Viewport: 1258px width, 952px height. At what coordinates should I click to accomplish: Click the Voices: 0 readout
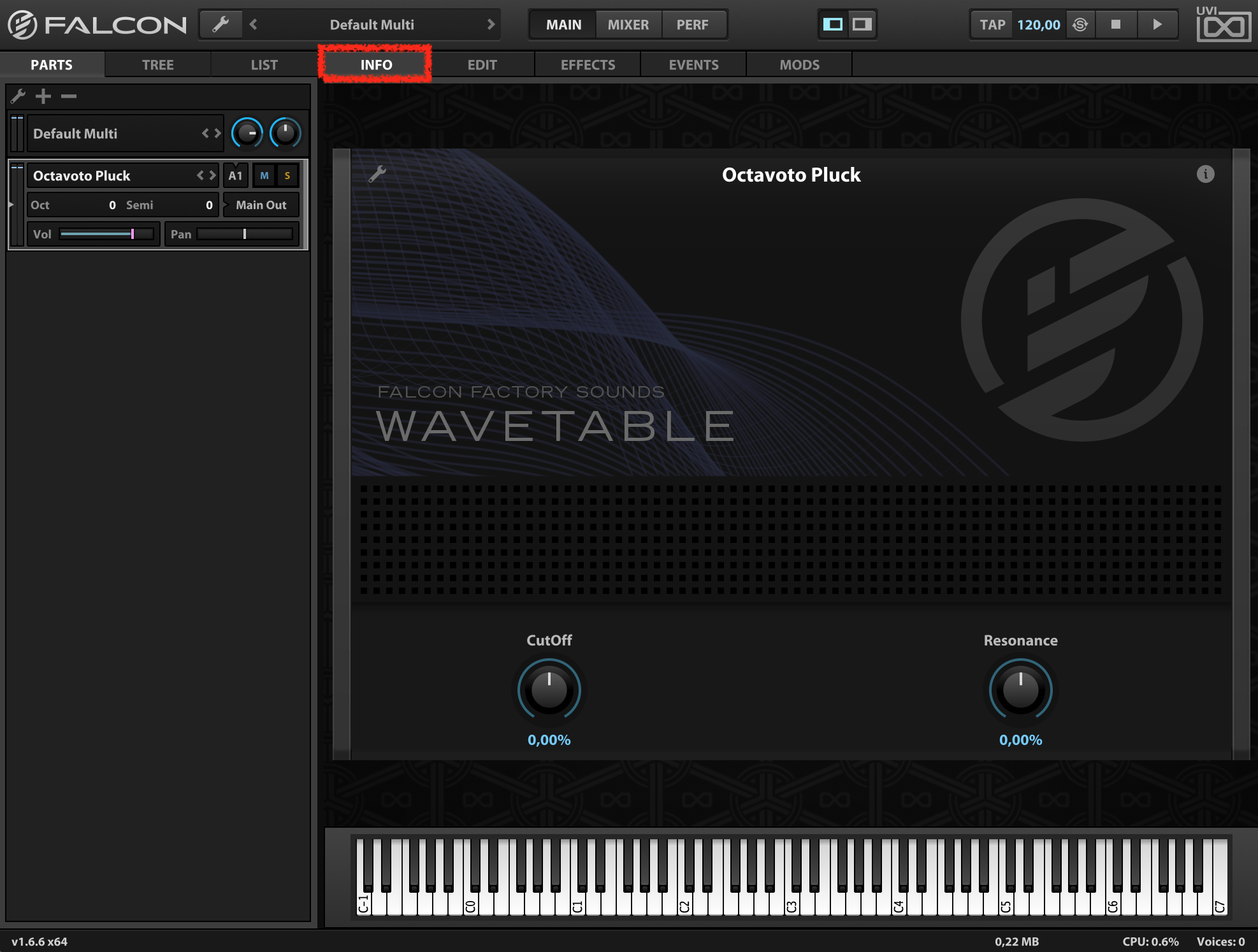(x=1220, y=941)
